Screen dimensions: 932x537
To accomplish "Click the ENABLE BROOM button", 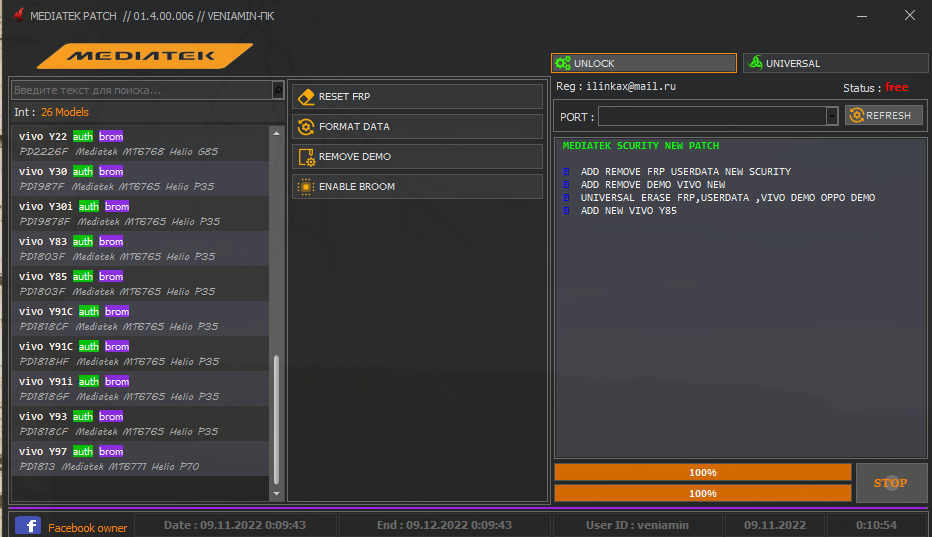I will click(417, 187).
